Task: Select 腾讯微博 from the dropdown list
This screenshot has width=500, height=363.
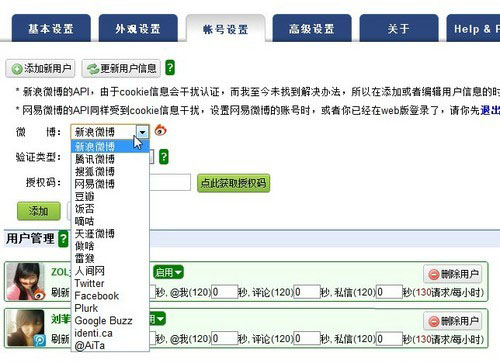Action: click(x=95, y=159)
